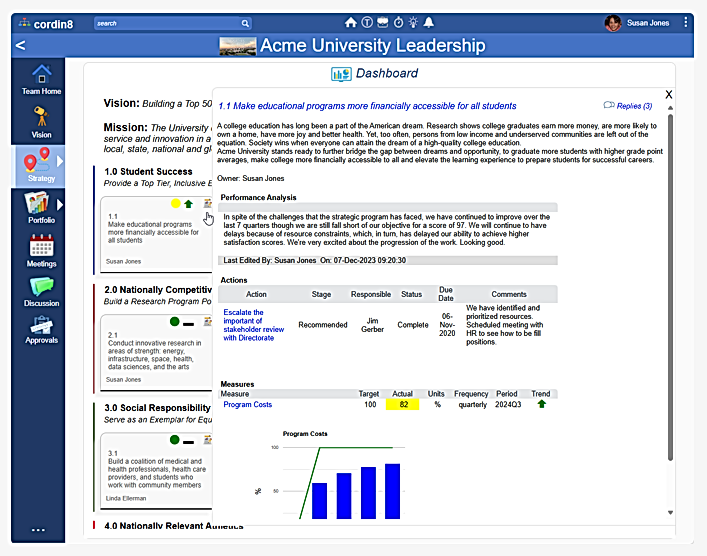Open Replies (3) link

pos(634,106)
